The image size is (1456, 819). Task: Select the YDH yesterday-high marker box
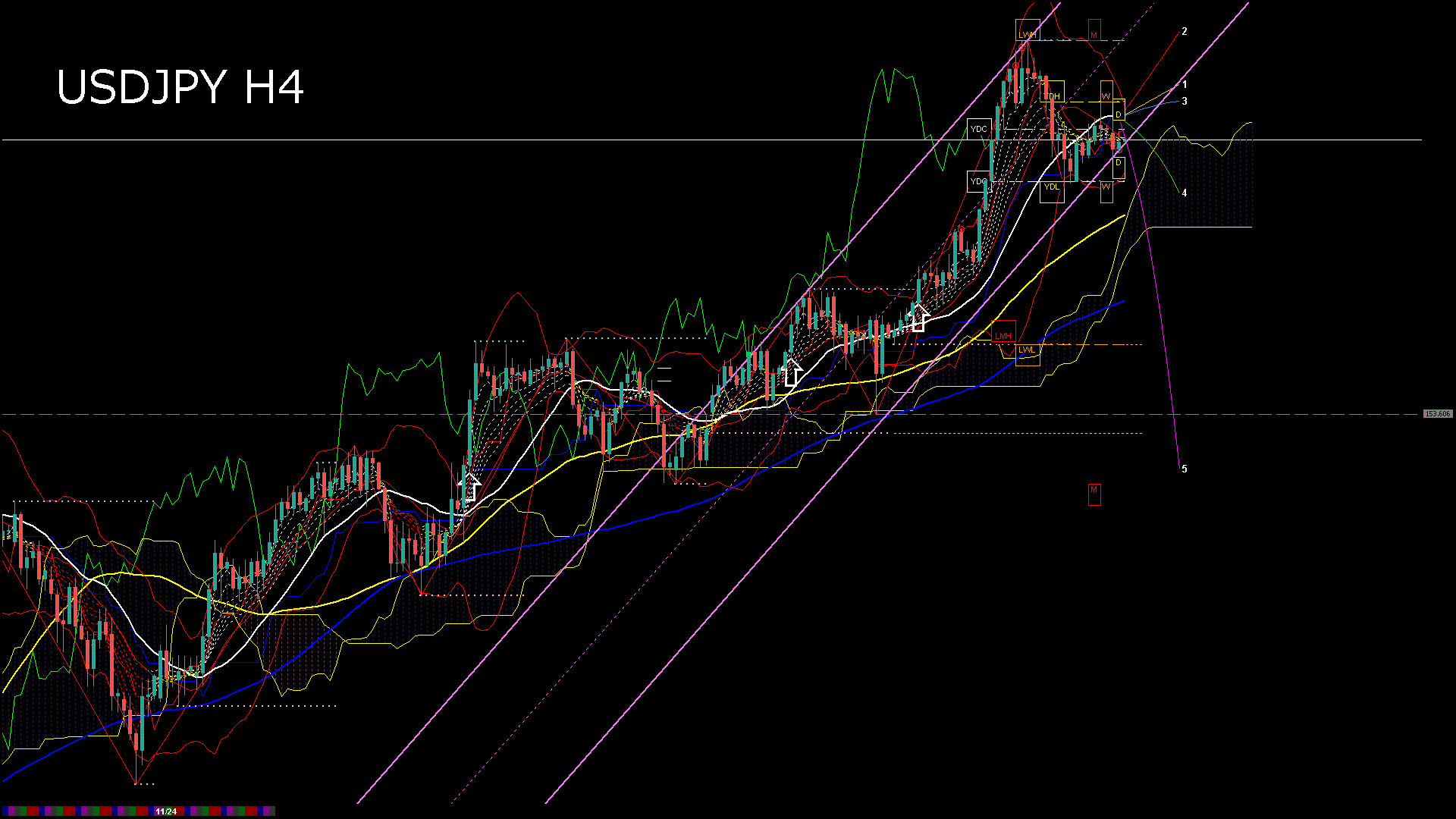point(1053,95)
